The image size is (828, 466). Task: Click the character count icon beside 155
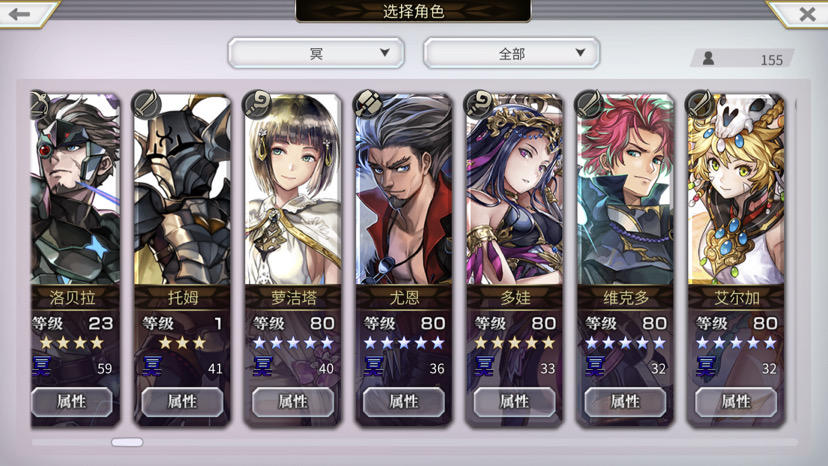[708, 58]
